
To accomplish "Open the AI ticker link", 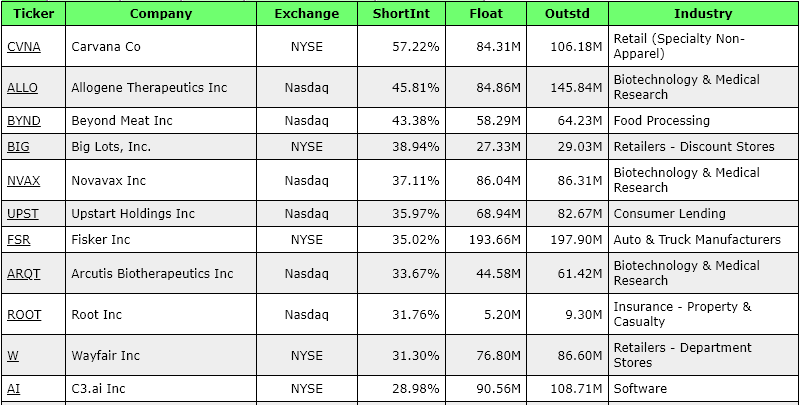I will click(x=14, y=388).
